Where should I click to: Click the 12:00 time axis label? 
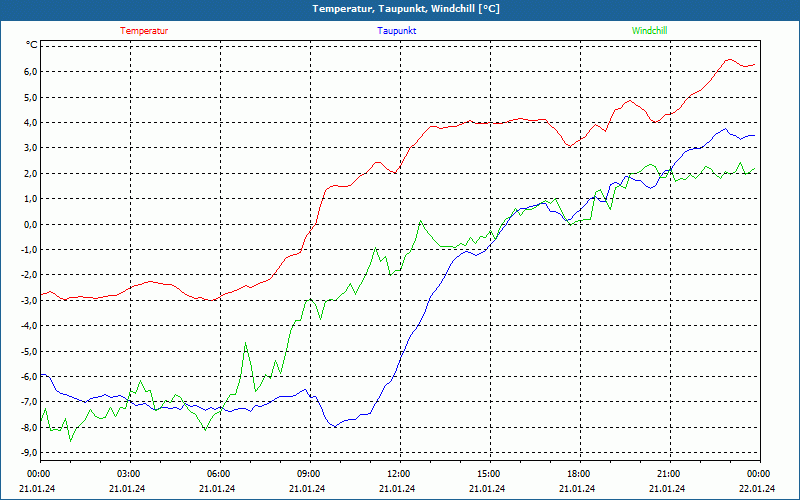coord(398,474)
